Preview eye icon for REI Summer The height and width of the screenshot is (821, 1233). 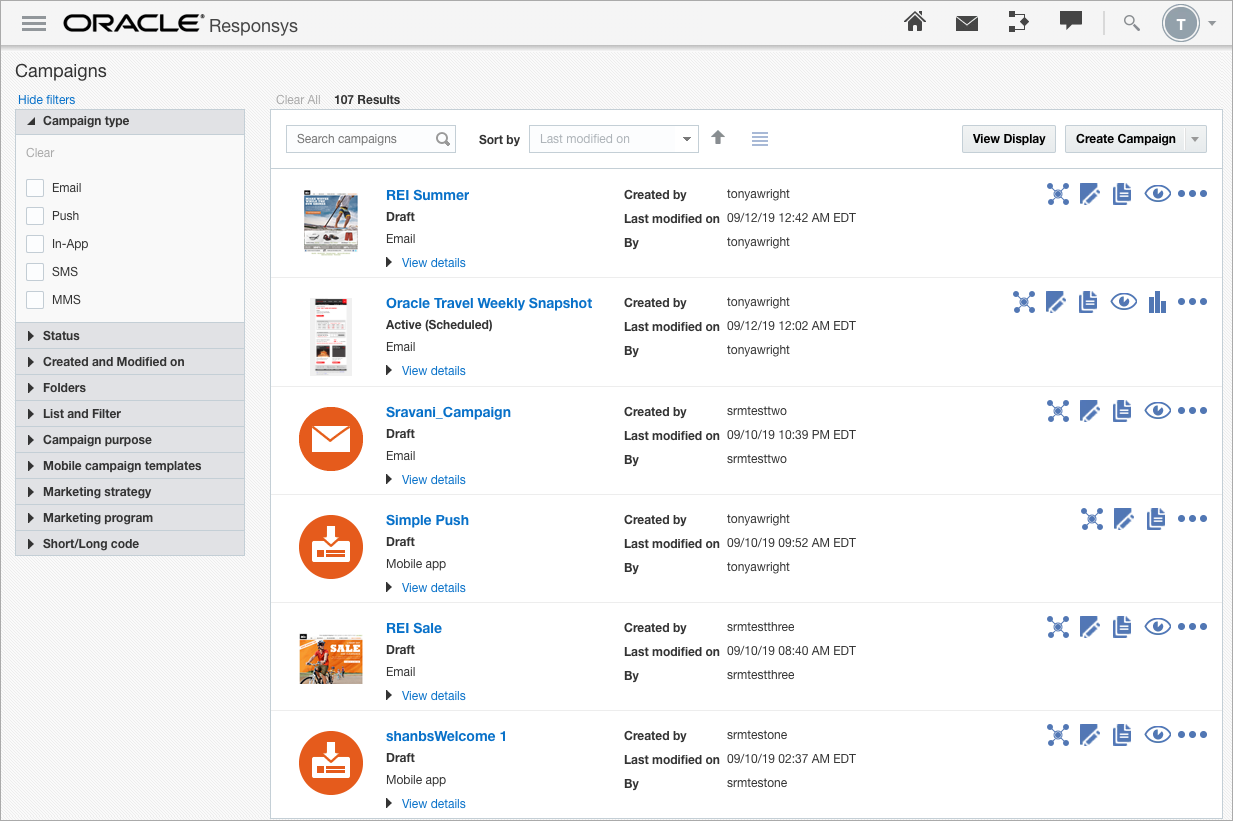point(1157,194)
